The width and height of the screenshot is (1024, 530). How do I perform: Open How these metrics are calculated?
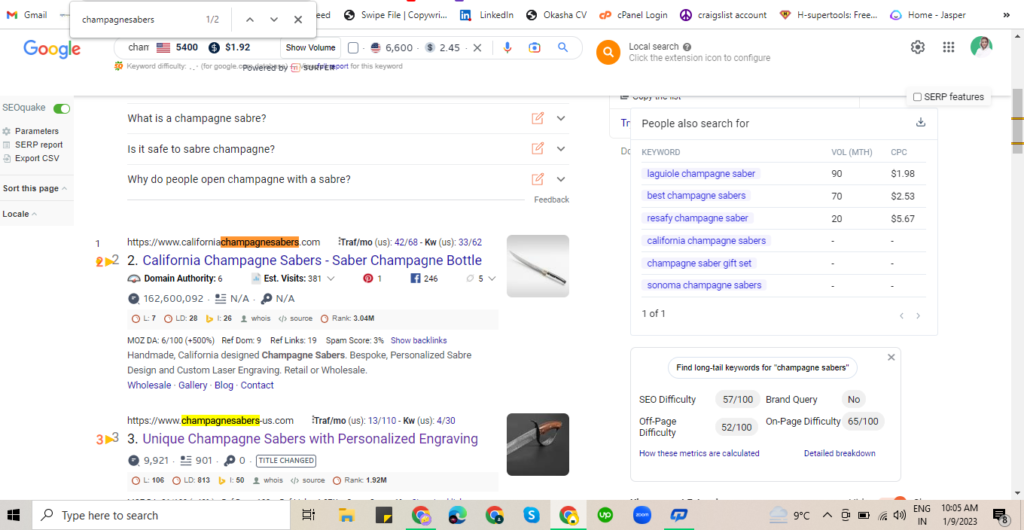699,453
